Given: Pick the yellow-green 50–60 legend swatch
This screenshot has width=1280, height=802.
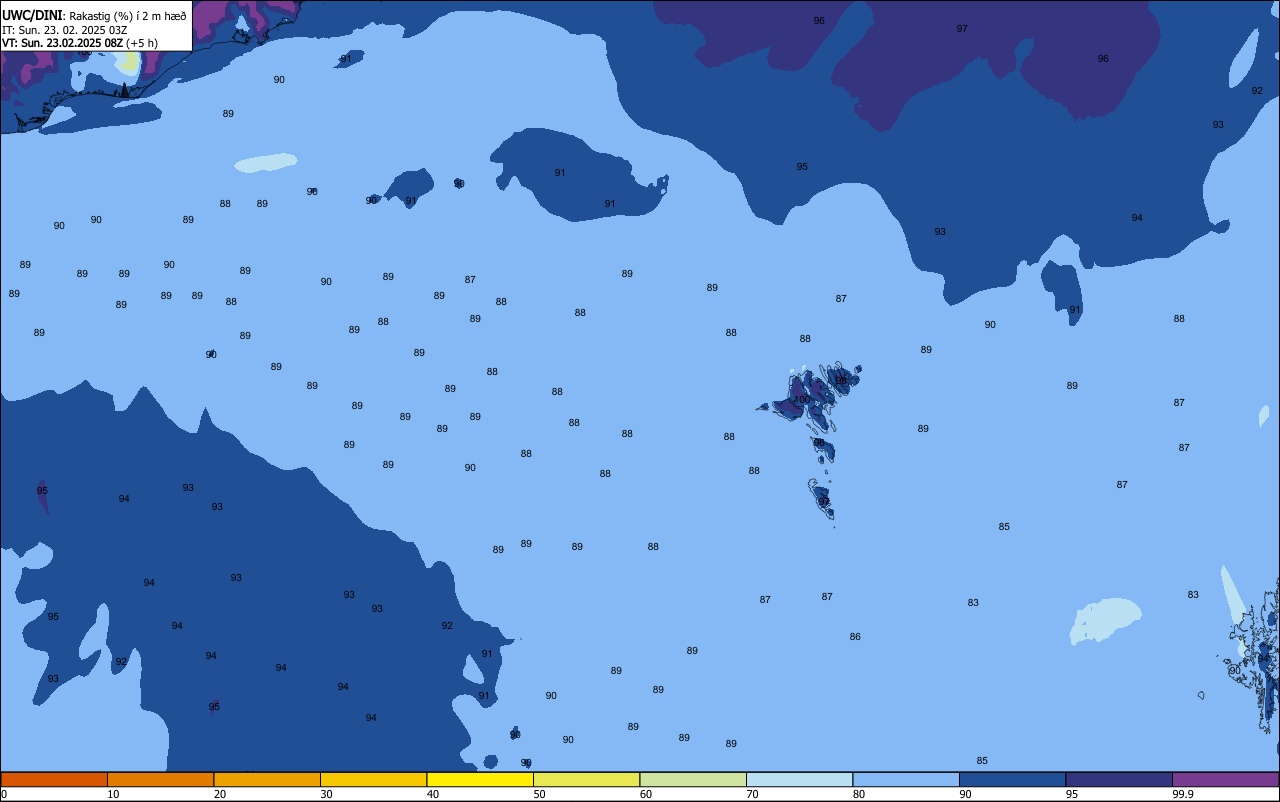Looking at the screenshot, I should [x=586, y=779].
